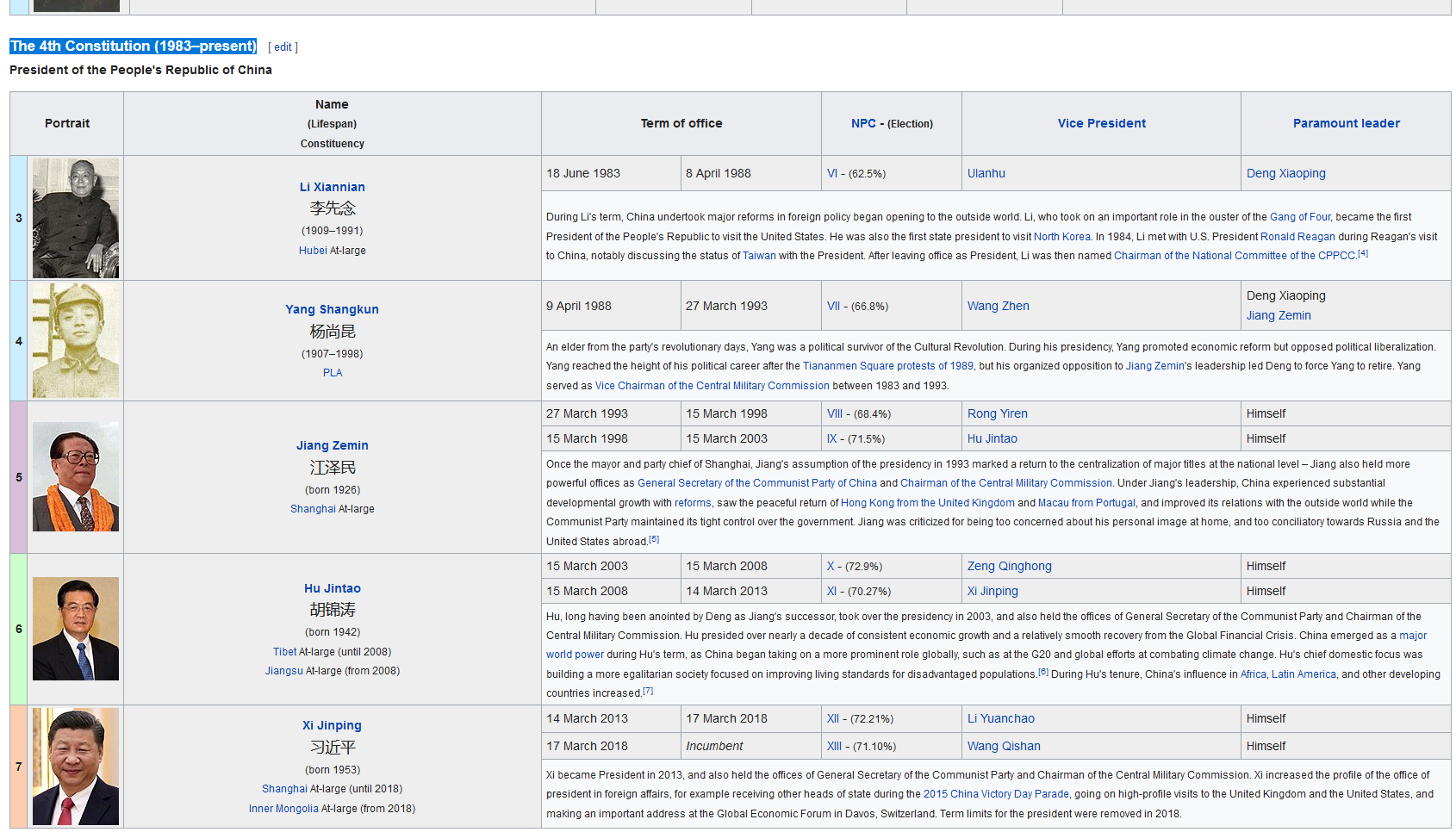Open NPC X election link
This screenshot has width=1456, height=832.
(x=831, y=566)
